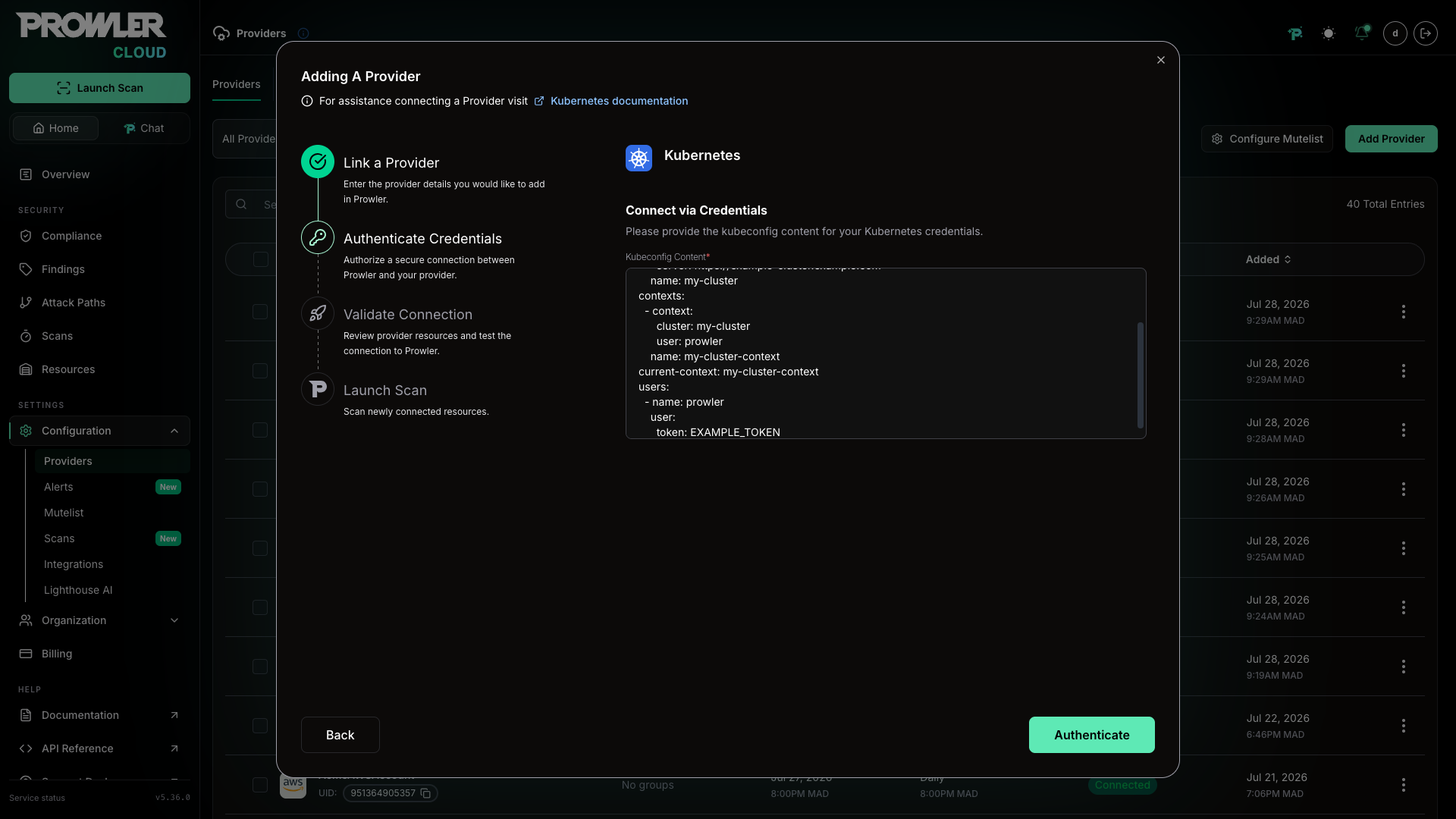
Task: Click the Documentation file icon
Action: point(26,715)
